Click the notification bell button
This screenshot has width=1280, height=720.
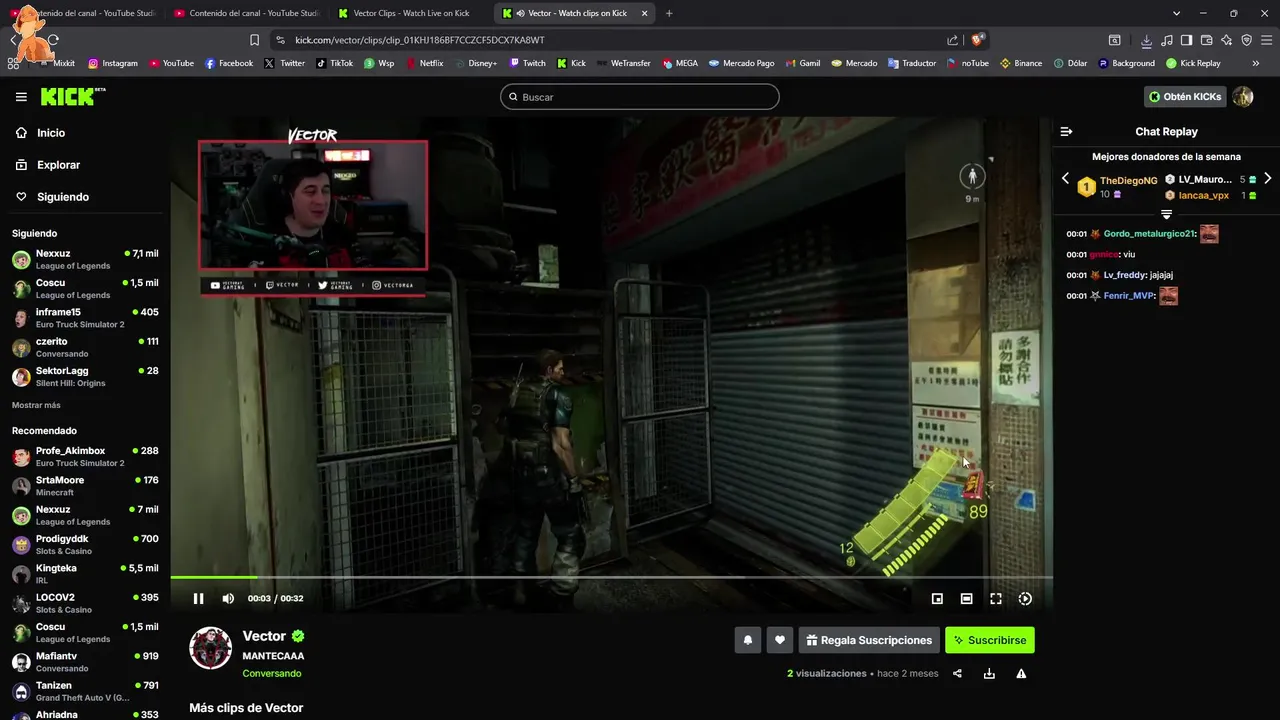pos(747,640)
